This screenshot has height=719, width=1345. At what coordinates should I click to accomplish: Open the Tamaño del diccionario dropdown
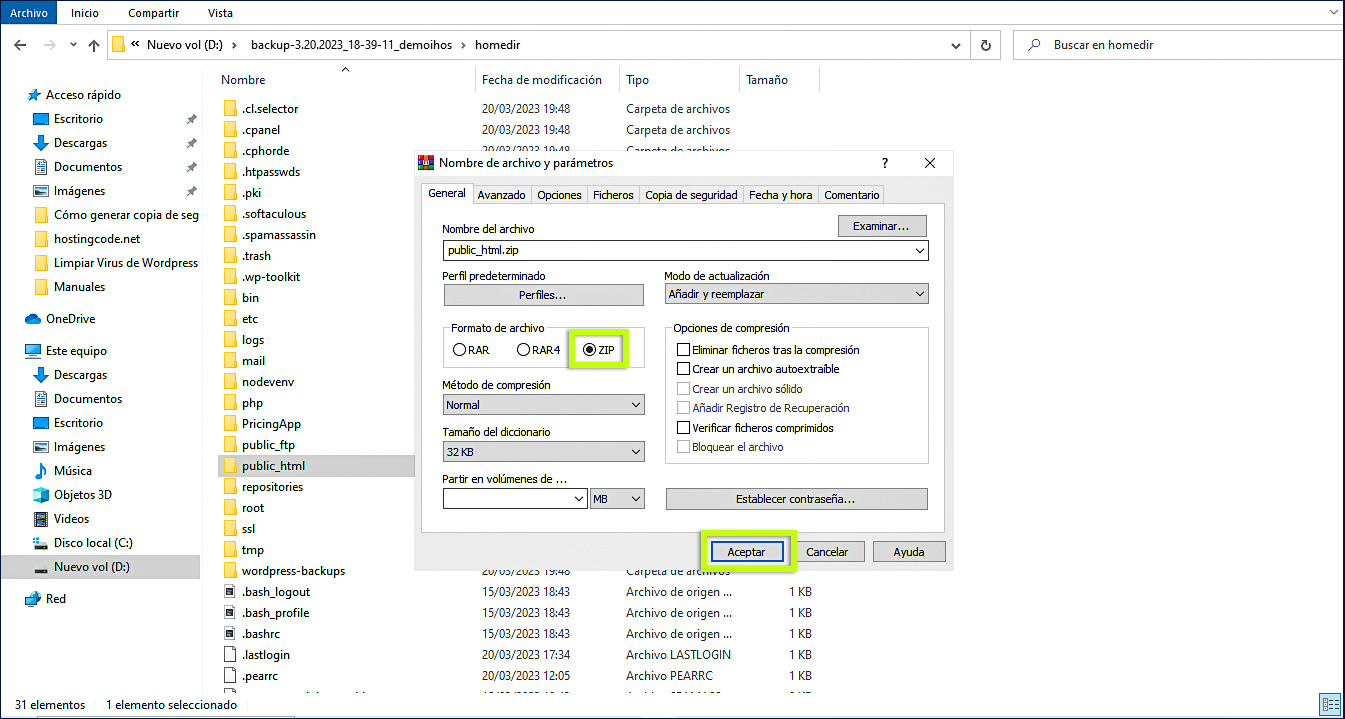click(x=544, y=453)
